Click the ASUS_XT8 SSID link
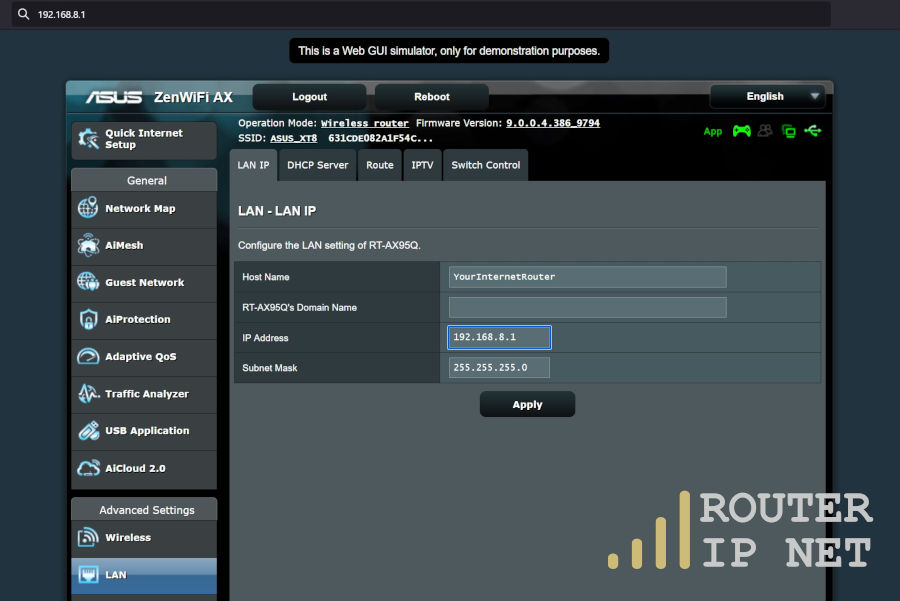Screen dimensions: 900x601 click(293, 138)
